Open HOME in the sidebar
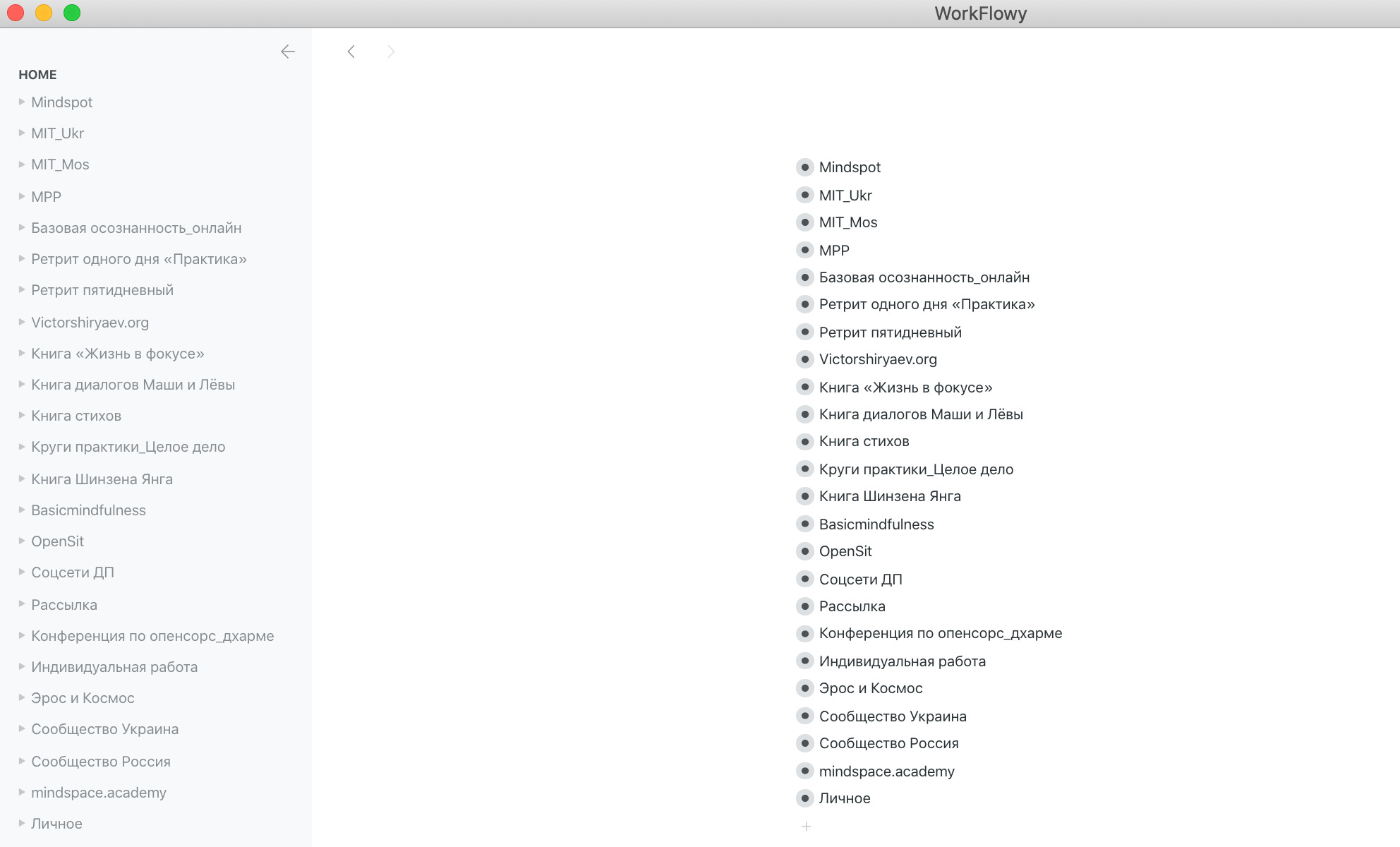The height and width of the screenshot is (847, 1400). point(37,75)
